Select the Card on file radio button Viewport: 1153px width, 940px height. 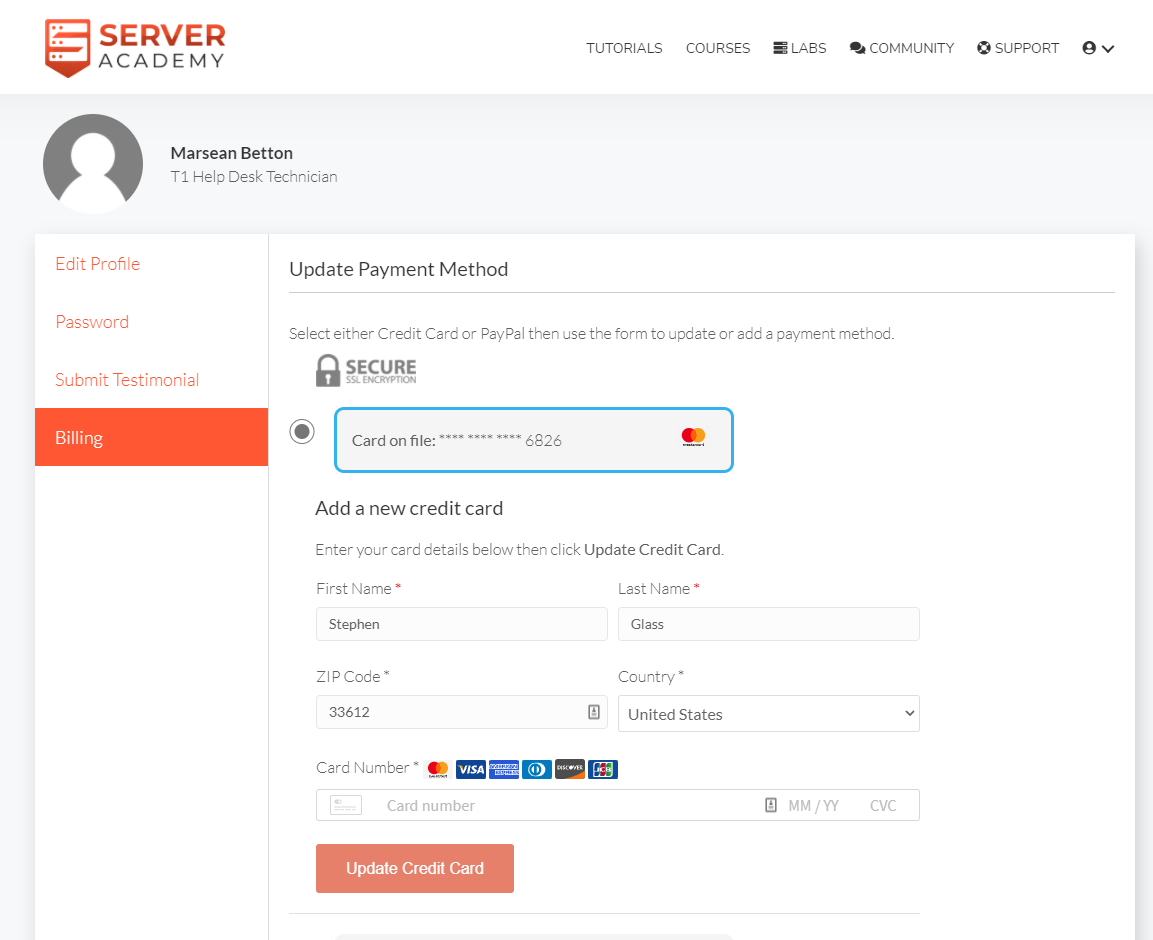pyautogui.click(x=302, y=432)
